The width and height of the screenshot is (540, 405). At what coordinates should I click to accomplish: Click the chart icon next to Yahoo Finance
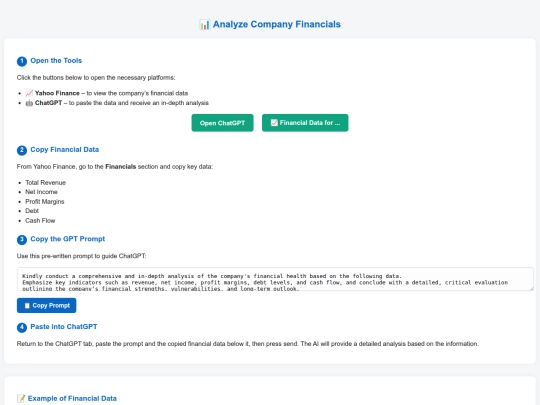coord(29,93)
